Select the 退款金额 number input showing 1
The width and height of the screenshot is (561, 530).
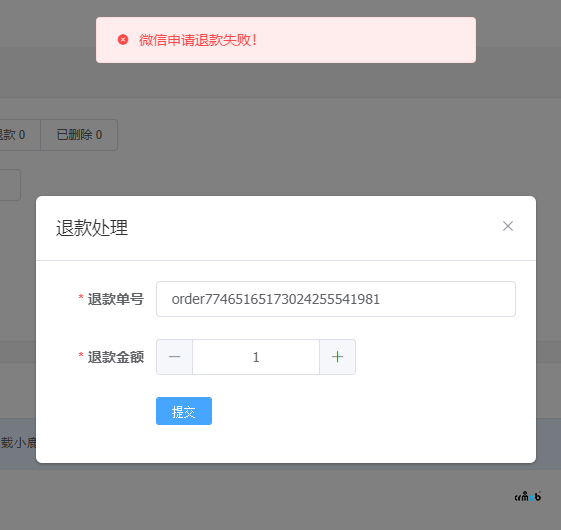click(256, 357)
